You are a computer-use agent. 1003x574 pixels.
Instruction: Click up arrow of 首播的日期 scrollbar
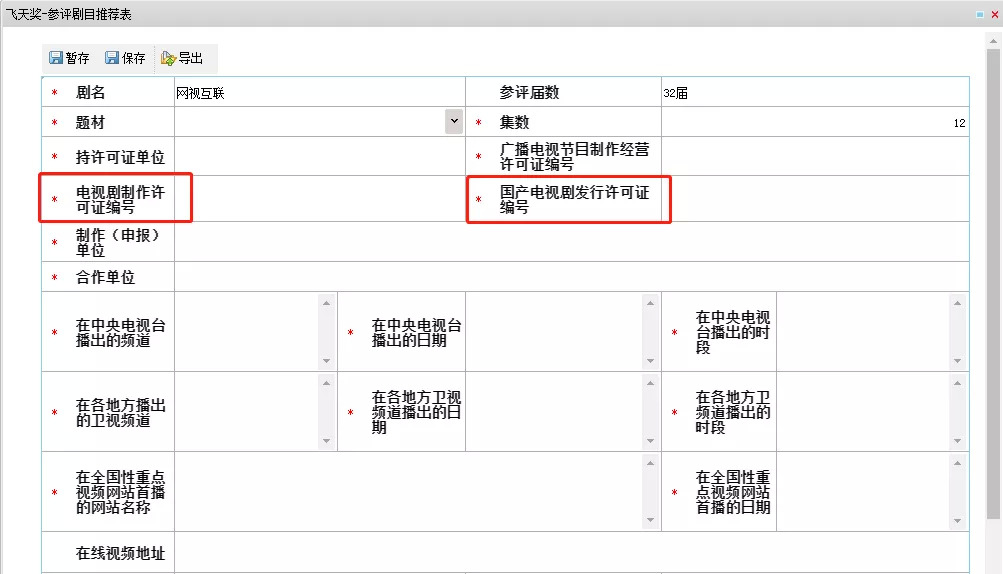click(x=958, y=463)
